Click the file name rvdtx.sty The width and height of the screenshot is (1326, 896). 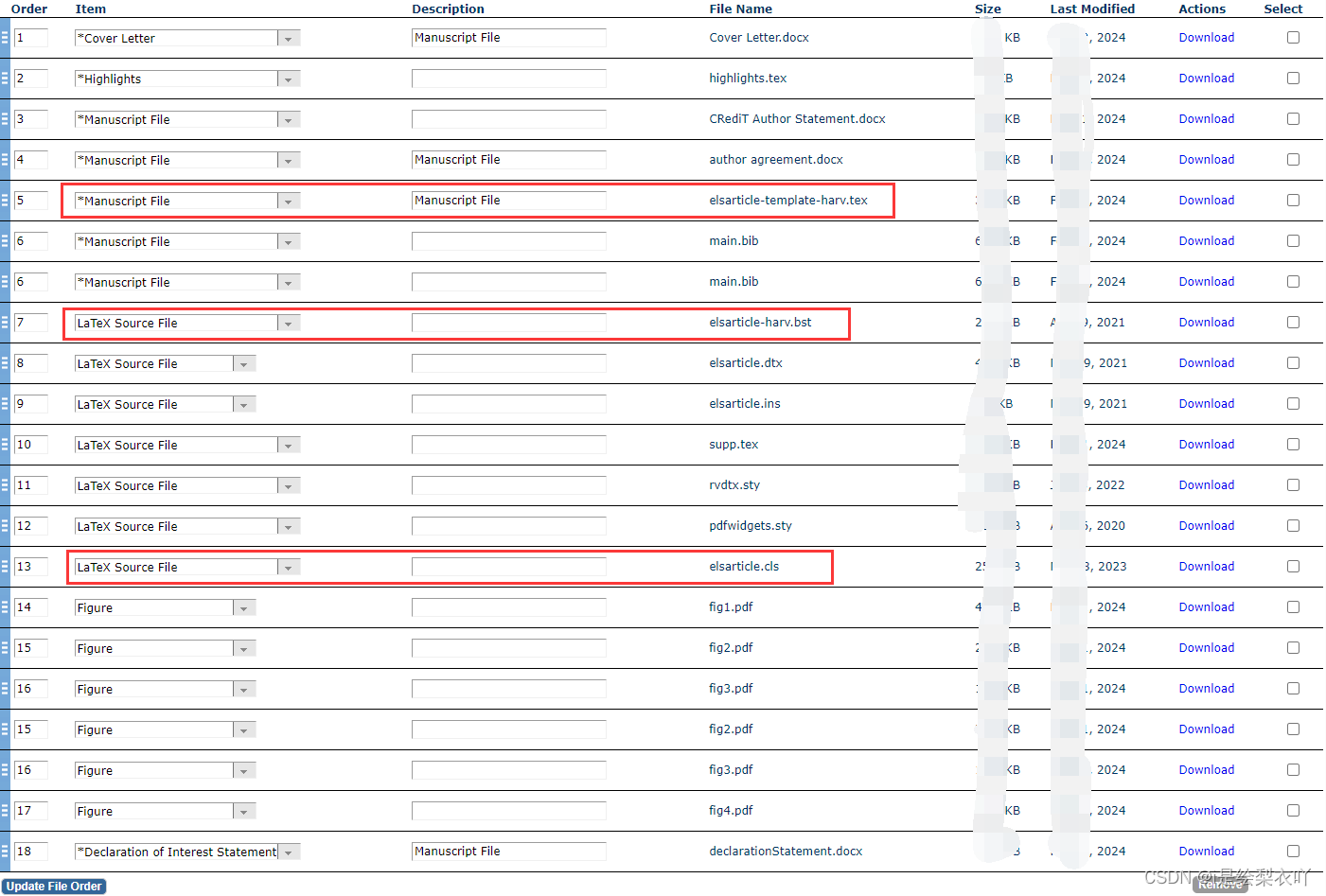tap(734, 485)
